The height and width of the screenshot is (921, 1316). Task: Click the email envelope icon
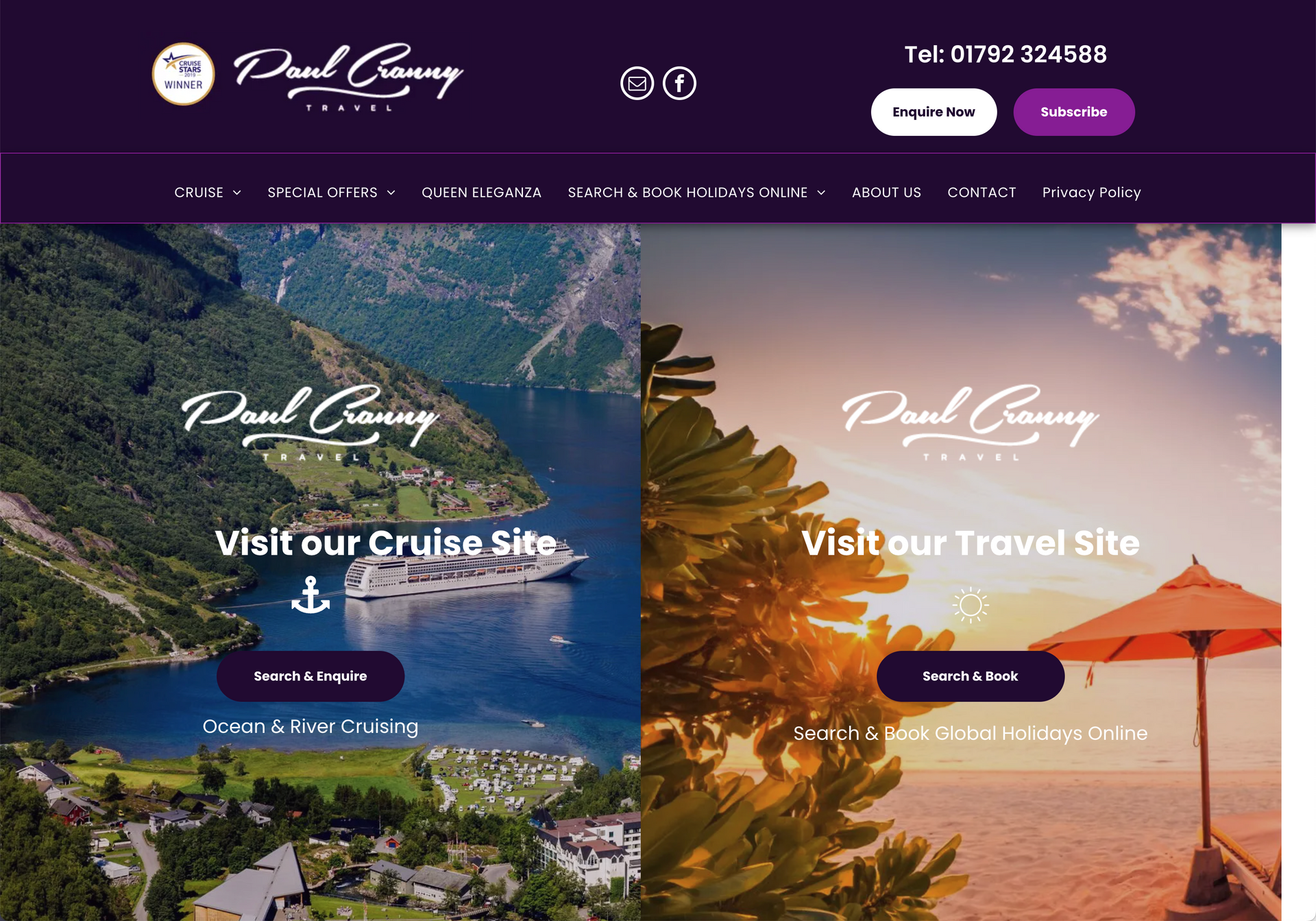pyautogui.click(x=637, y=84)
